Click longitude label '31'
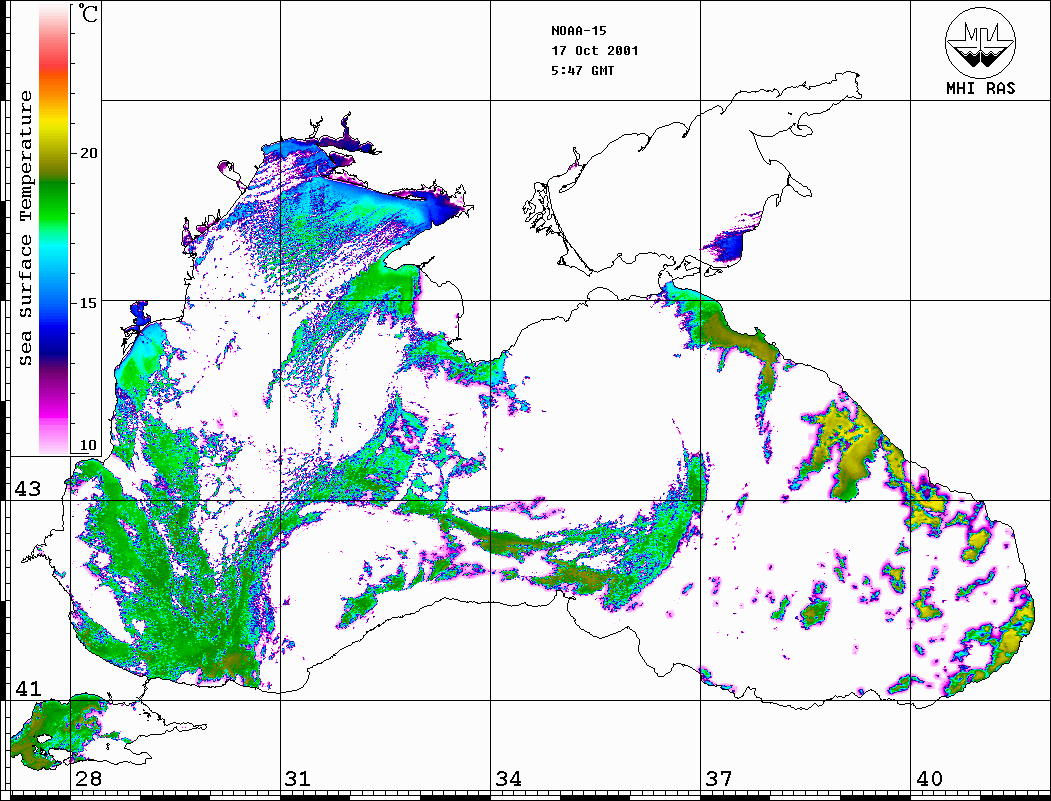1051x801 pixels. (298, 779)
